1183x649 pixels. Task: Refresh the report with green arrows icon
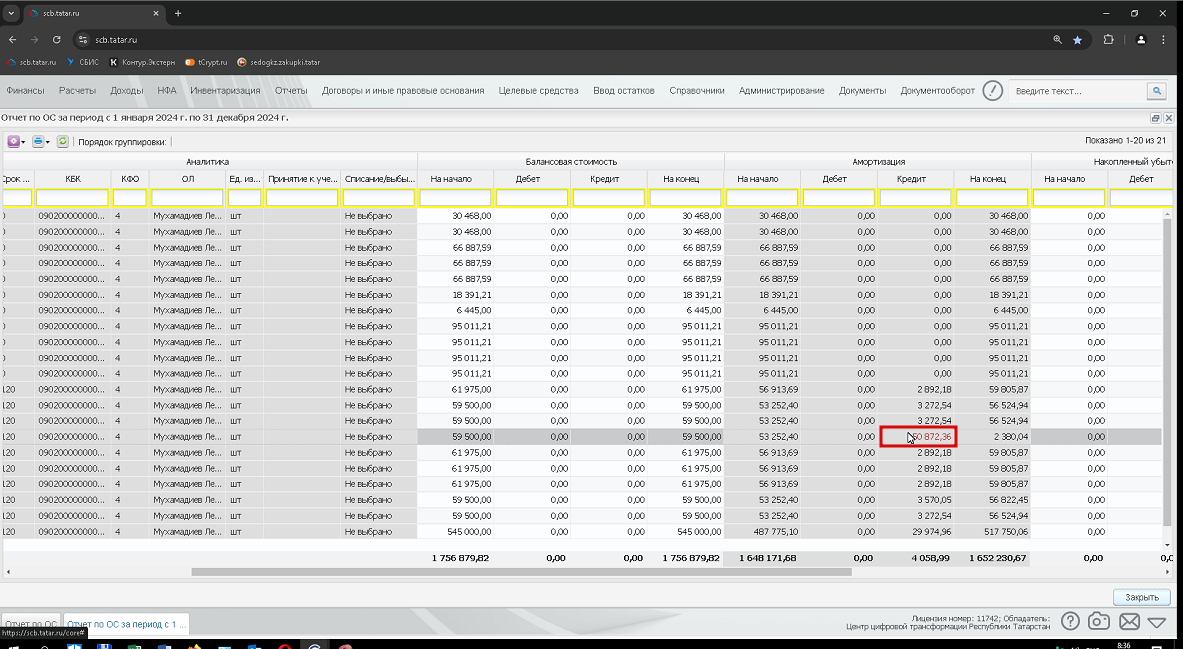tap(63, 142)
